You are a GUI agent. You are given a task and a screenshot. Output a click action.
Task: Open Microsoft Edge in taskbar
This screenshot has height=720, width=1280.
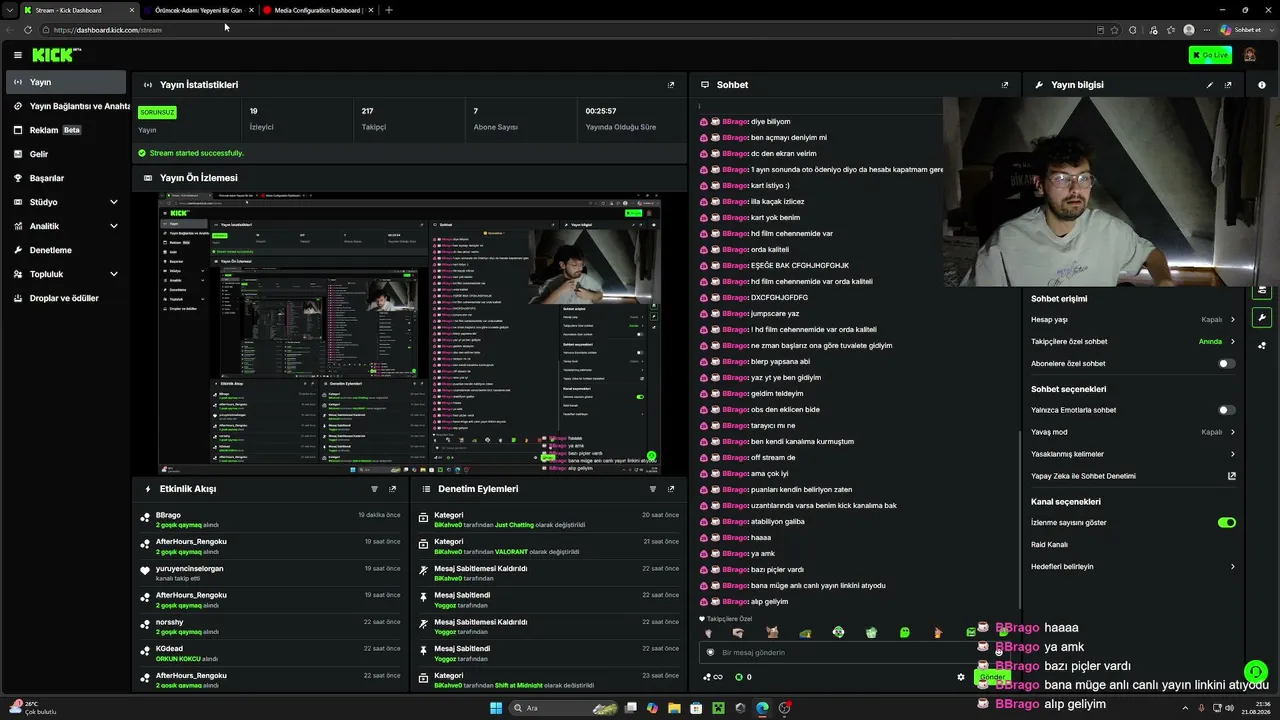point(762,708)
